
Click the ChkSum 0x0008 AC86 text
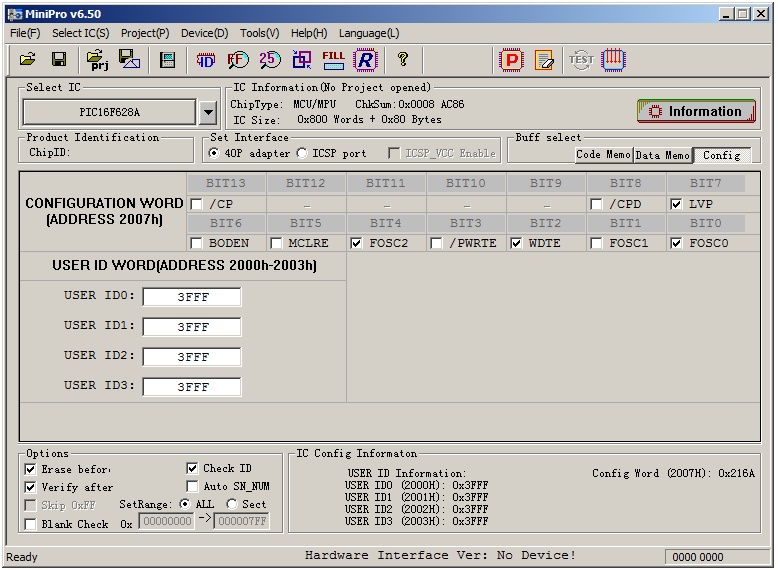[409, 104]
